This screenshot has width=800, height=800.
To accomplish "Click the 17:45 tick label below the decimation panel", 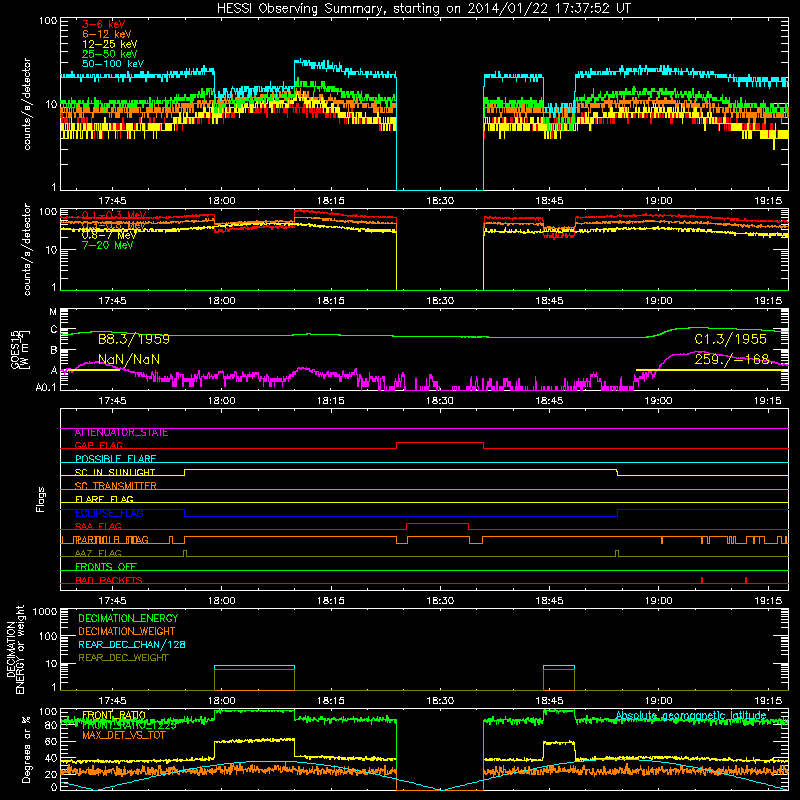I will tap(112, 701).
